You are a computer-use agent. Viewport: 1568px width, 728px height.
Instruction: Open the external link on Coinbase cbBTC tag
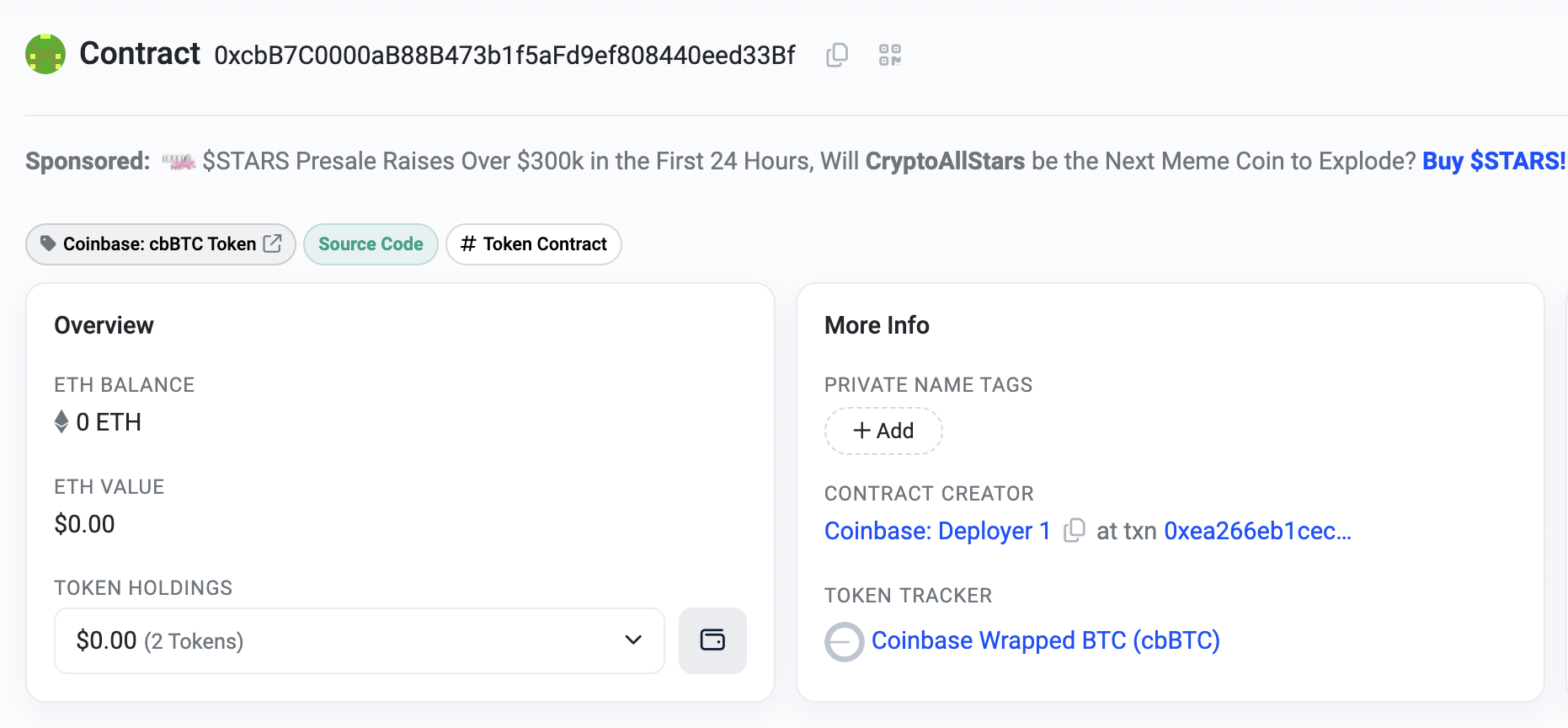click(x=272, y=244)
